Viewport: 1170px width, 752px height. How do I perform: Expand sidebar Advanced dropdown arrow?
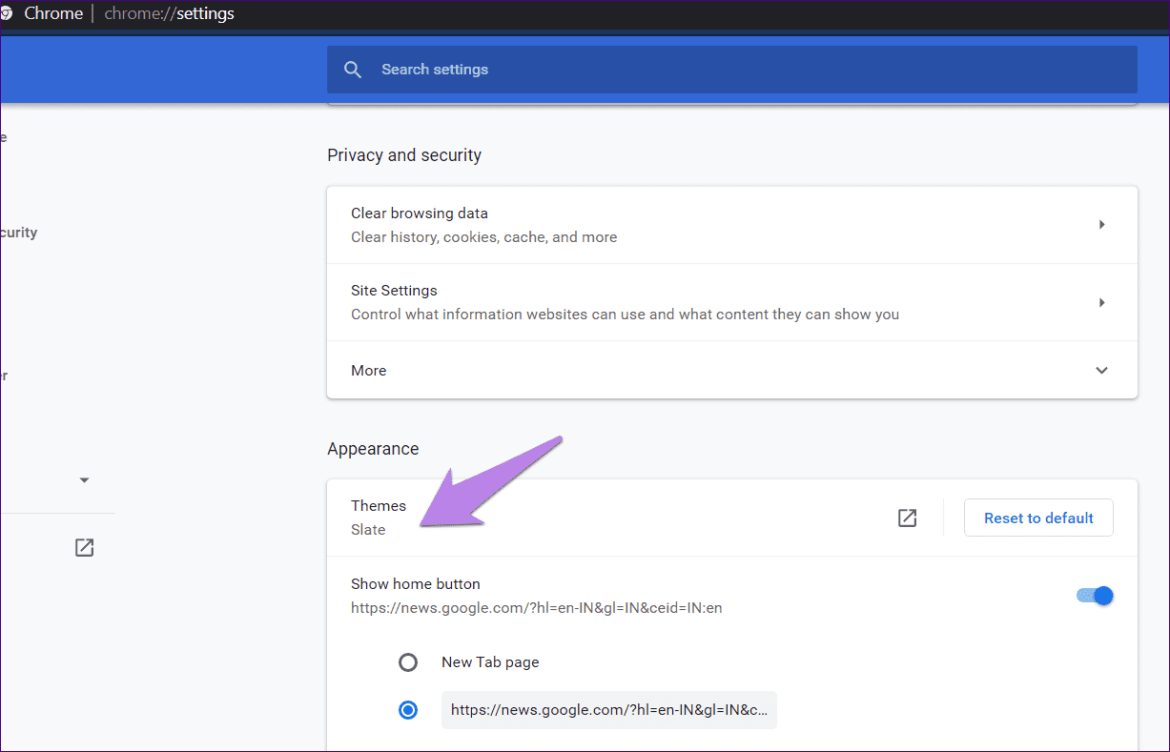[x=84, y=480]
